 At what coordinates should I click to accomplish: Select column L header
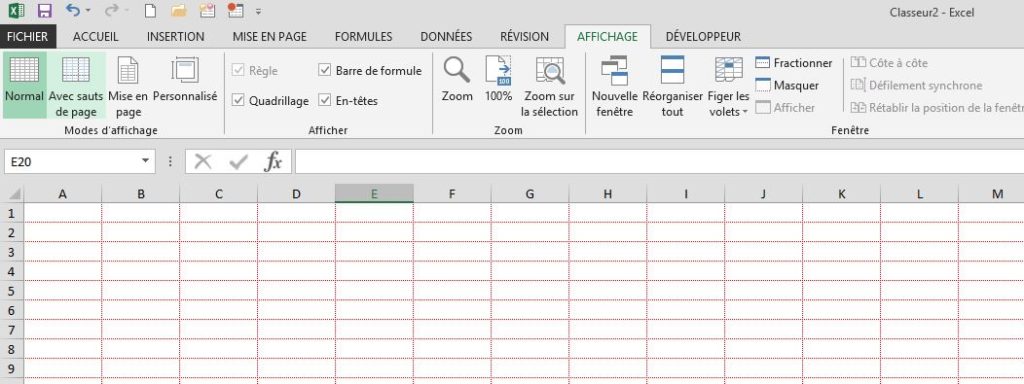point(920,194)
